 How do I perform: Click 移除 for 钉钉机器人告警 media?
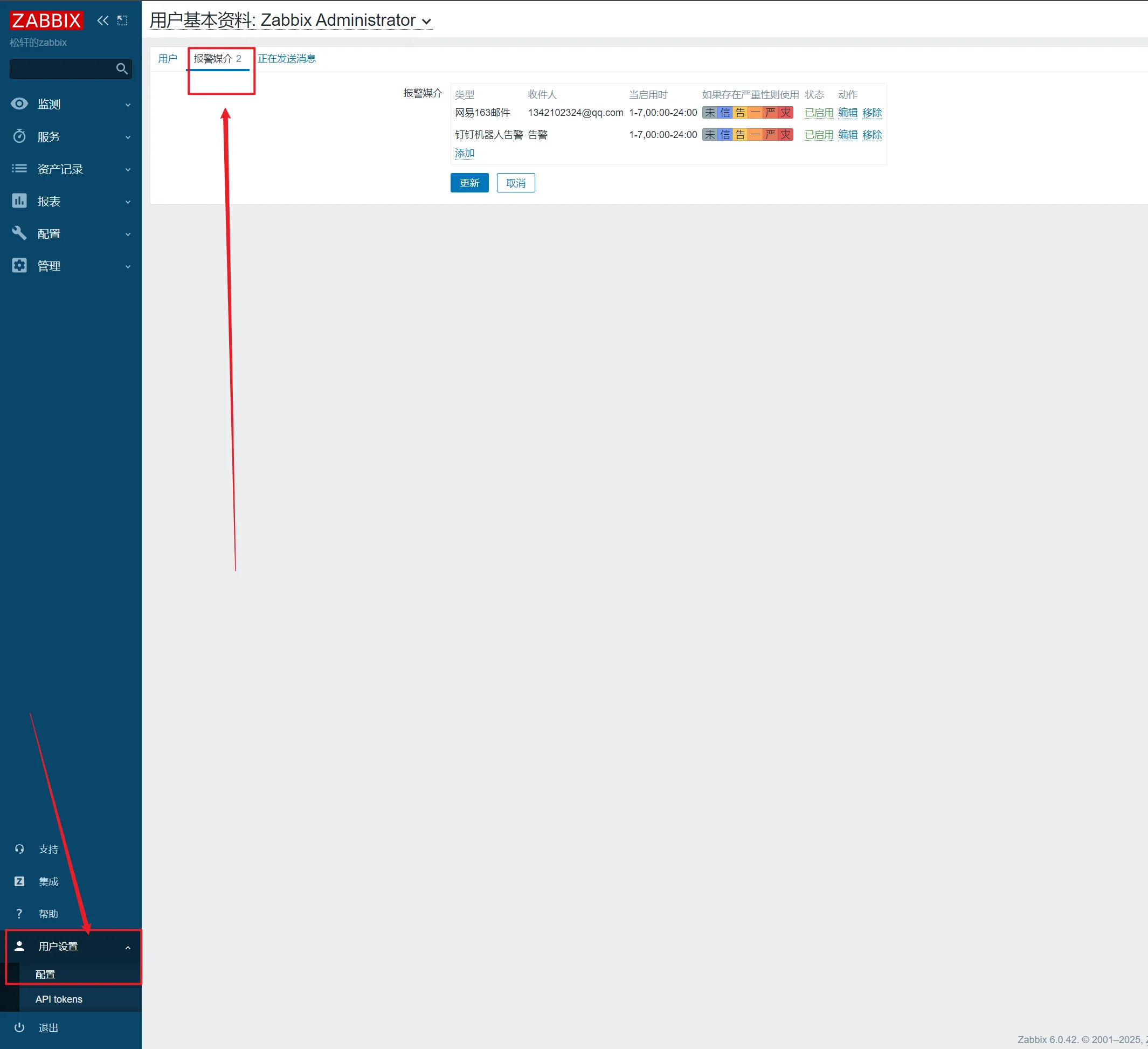click(x=872, y=134)
